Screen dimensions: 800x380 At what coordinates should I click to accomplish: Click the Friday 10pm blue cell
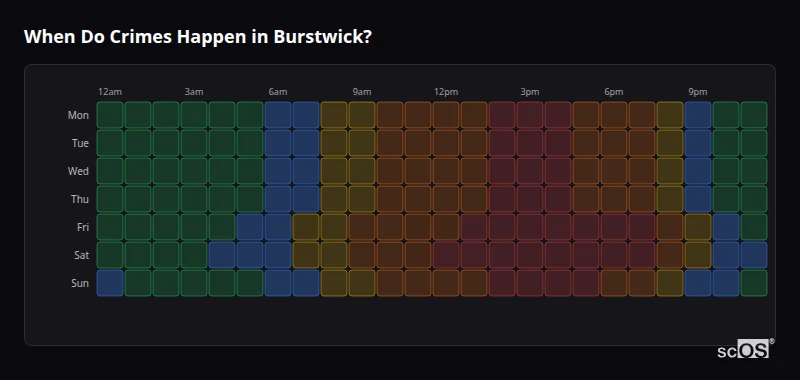point(726,227)
